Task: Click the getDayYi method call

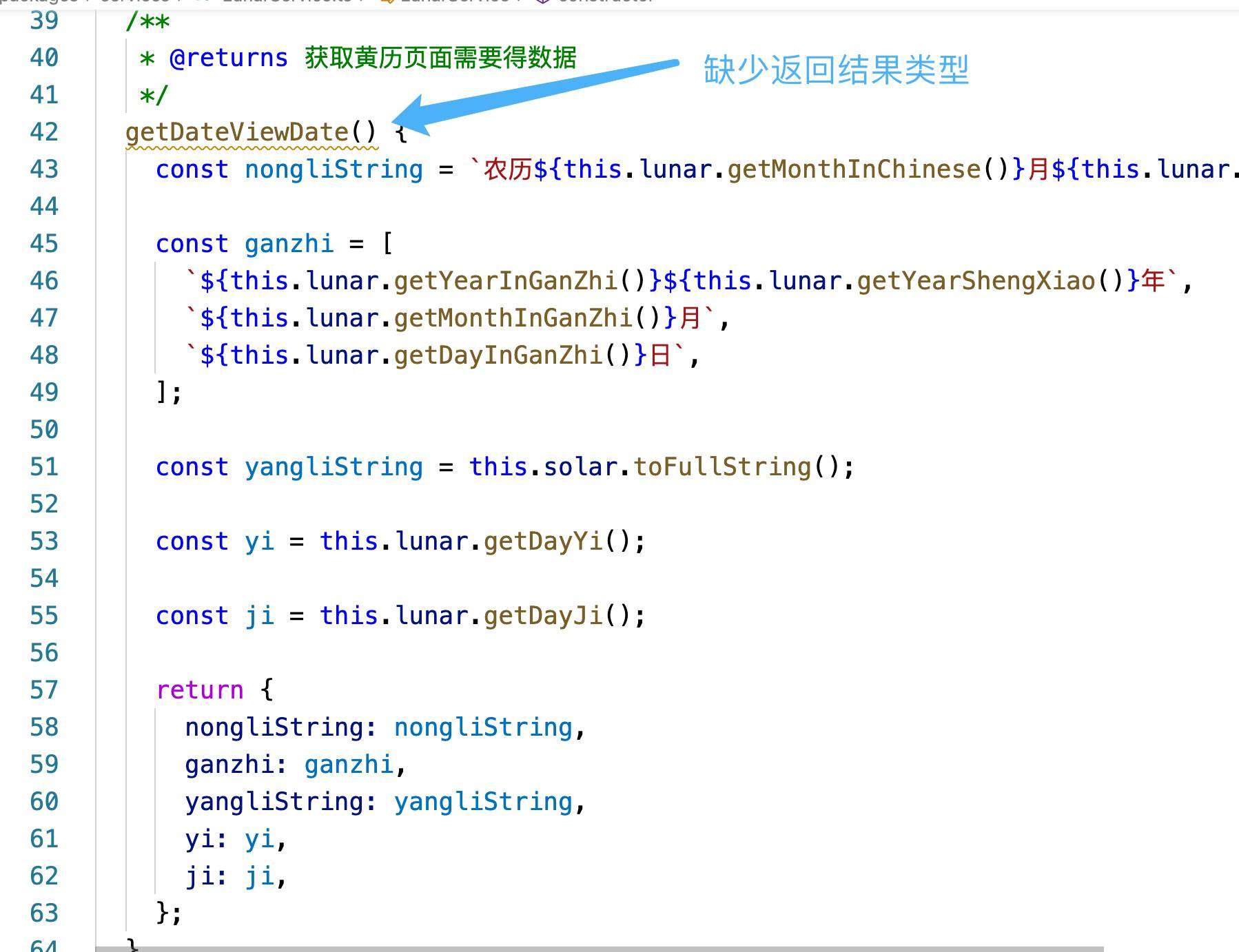Action: pos(543,541)
